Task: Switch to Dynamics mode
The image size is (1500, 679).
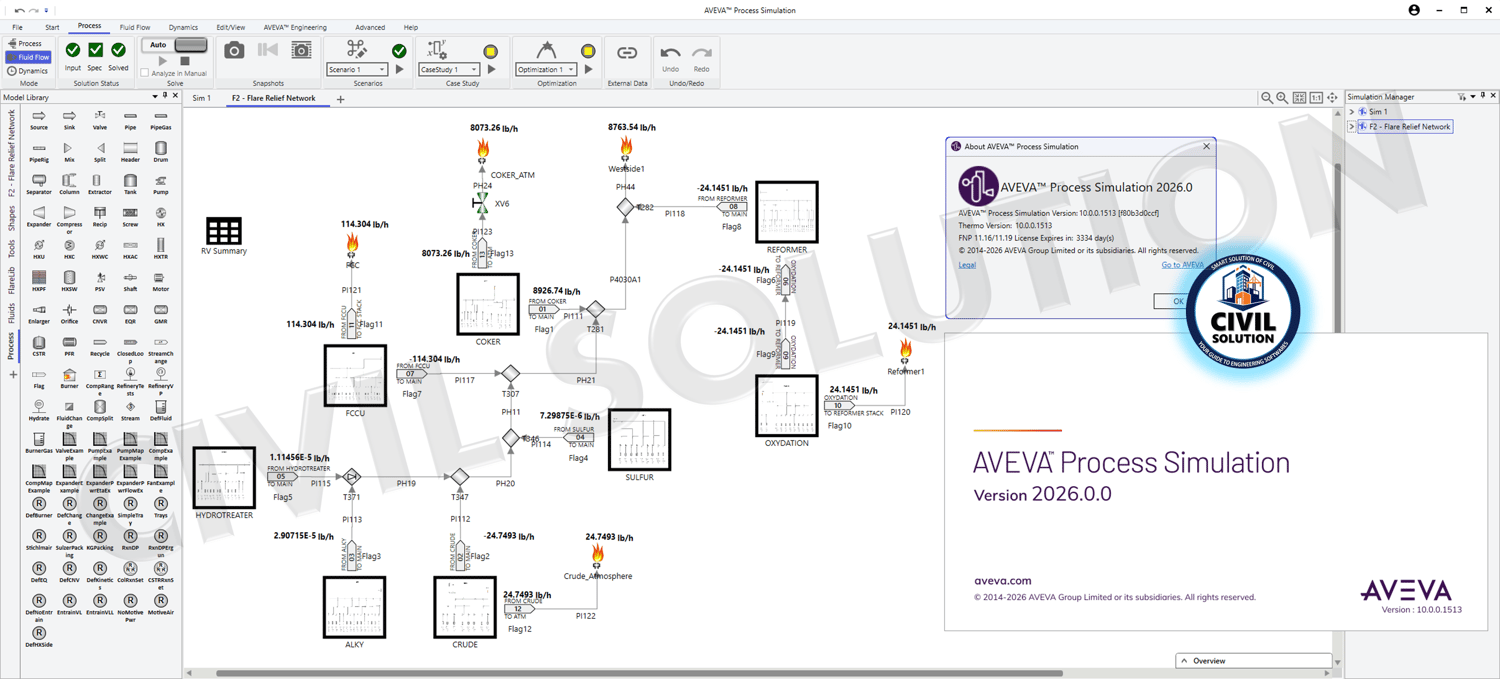Action: (27, 71)
